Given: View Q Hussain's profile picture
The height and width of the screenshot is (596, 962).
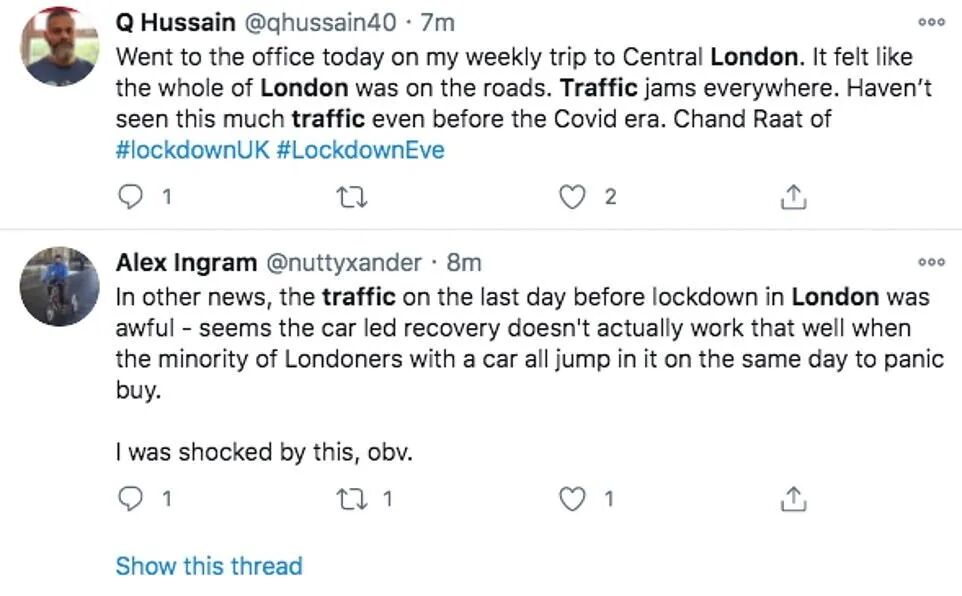Looking at the screenshot, I should (x=59, y=45).
